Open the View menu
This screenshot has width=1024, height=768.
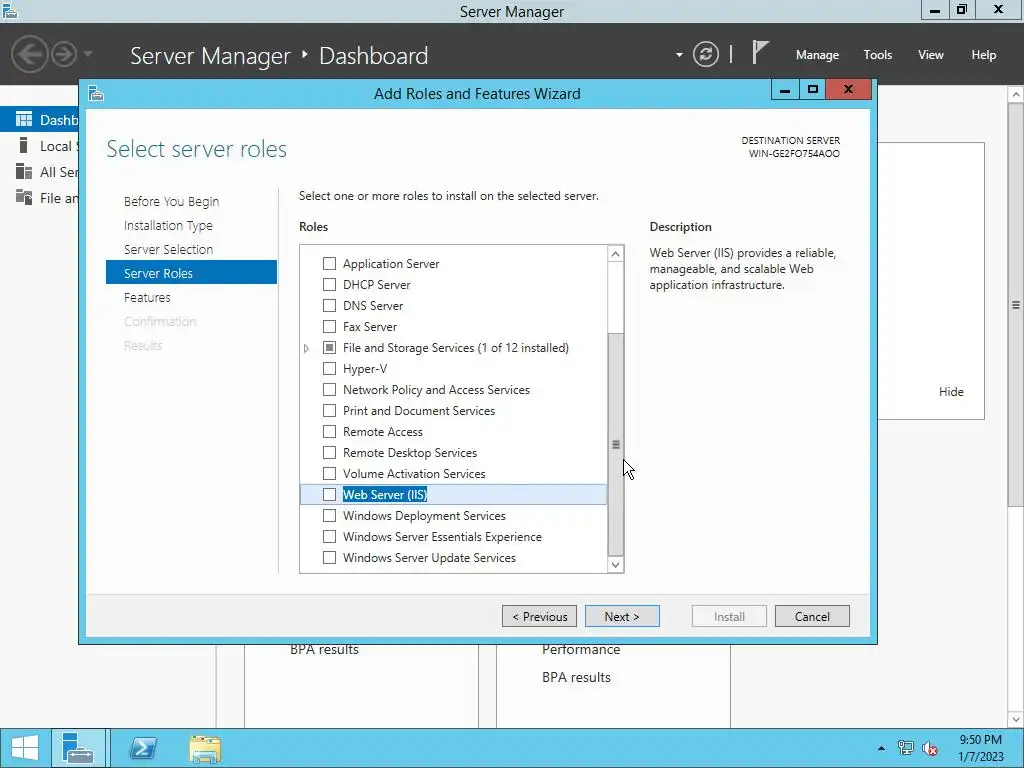pos(930,55)
